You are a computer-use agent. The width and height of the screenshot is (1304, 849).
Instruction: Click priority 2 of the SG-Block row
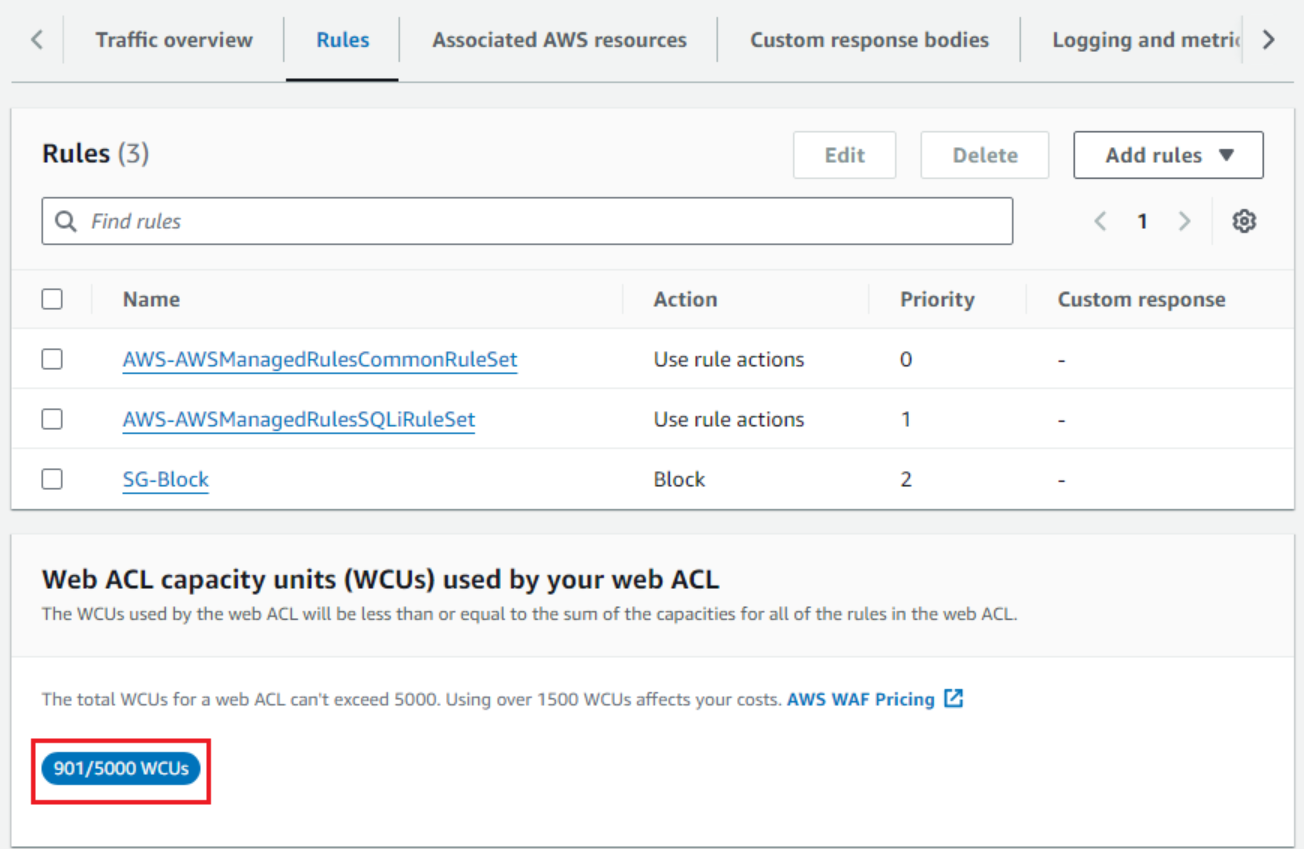[x=906, y=479]
